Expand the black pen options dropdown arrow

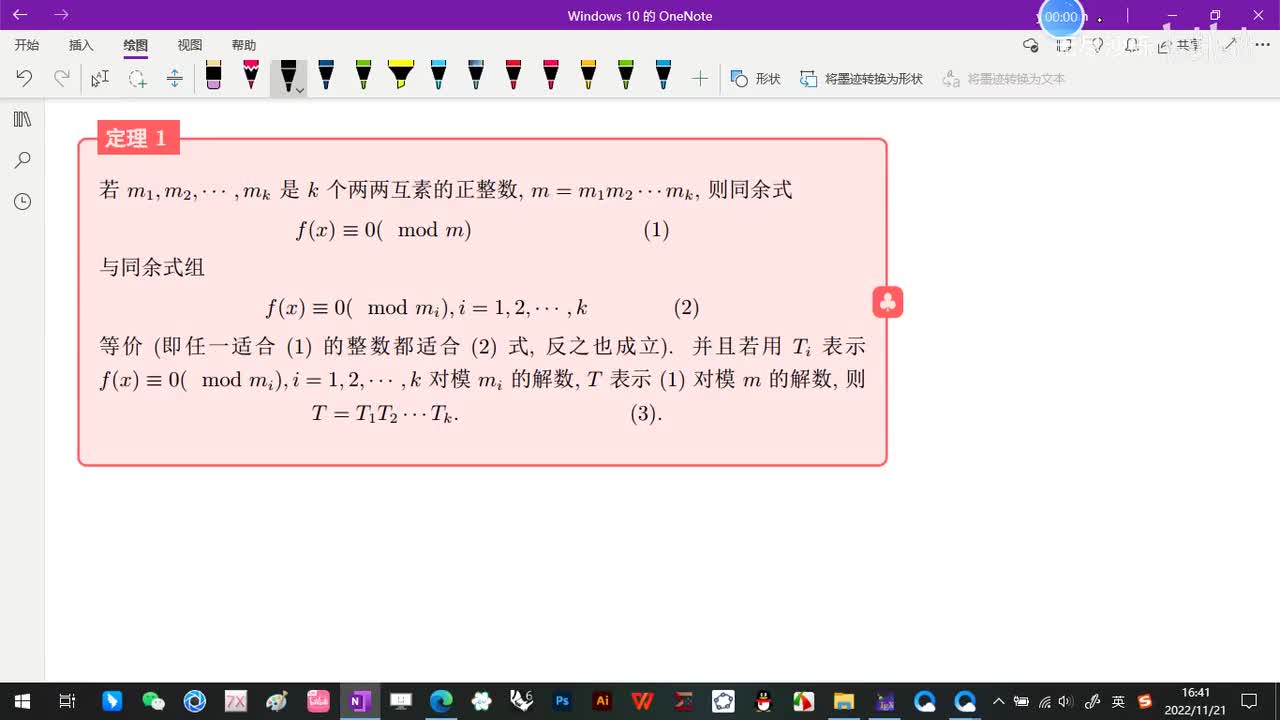pos(299,90)
